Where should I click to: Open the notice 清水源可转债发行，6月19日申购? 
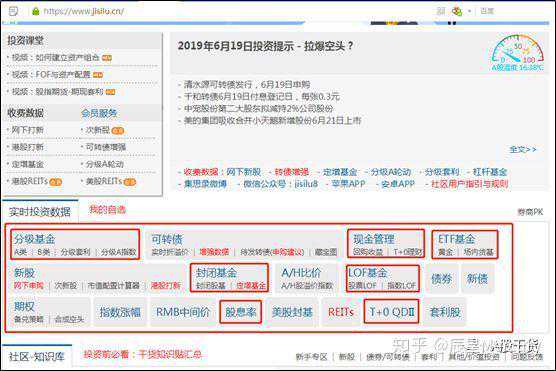(x=247, y=84)
